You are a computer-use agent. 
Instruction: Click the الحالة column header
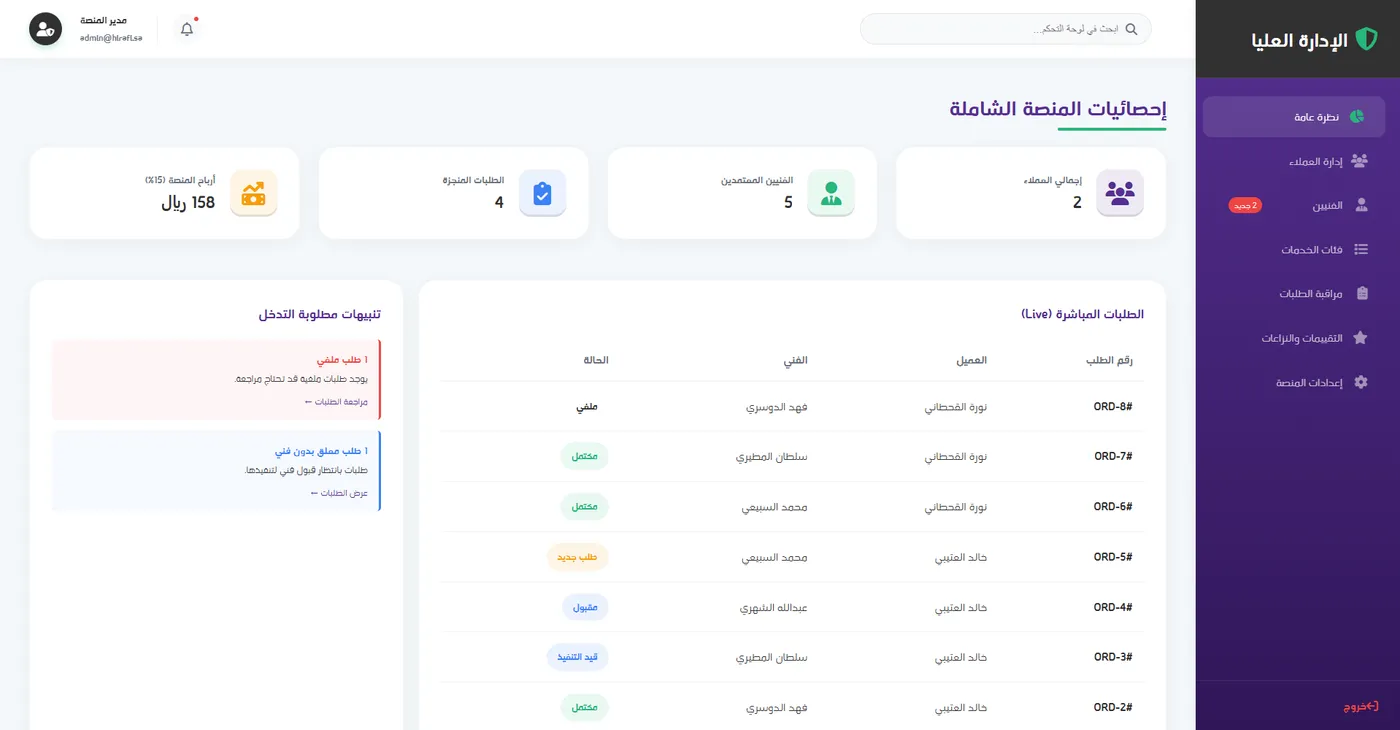coord(595,360)
